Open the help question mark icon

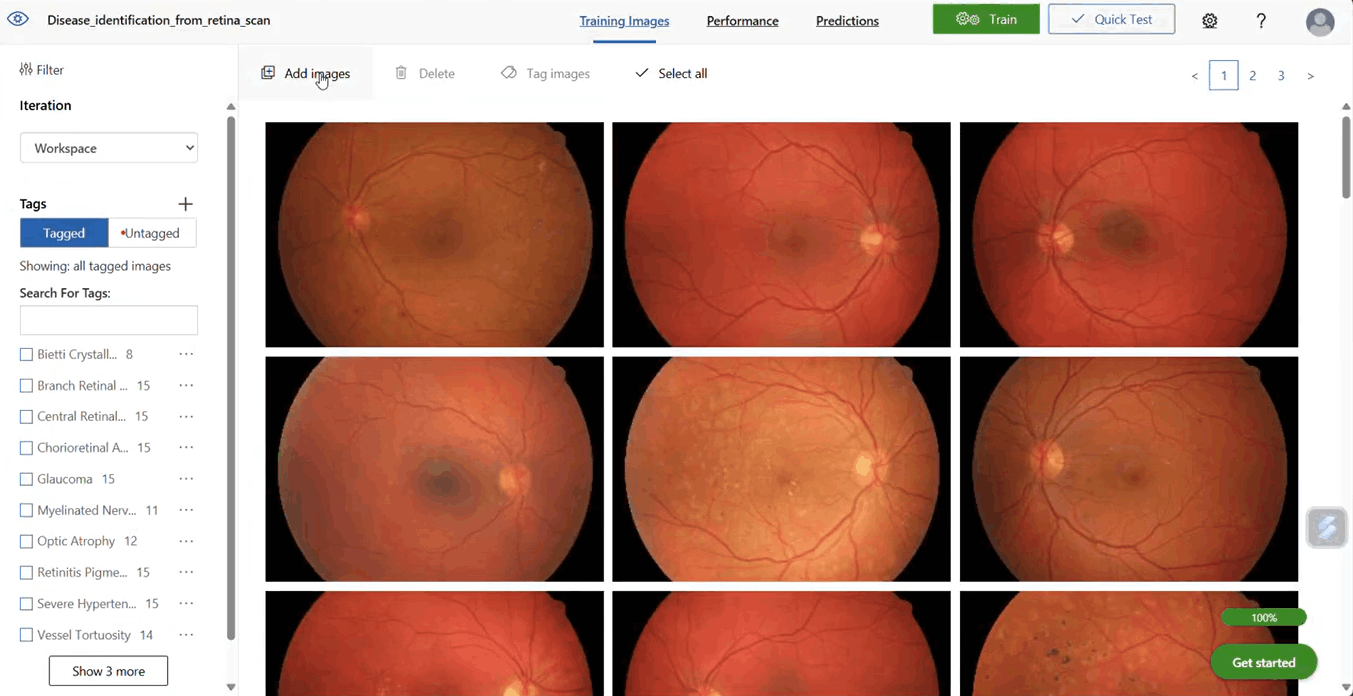1261,21
